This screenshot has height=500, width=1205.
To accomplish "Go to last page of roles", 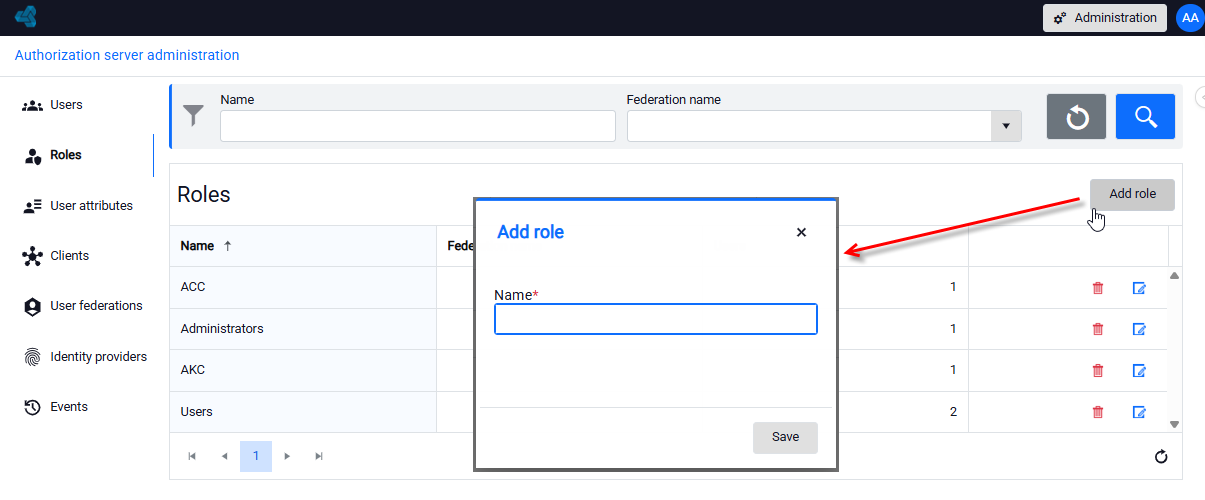I will (319, 456).
